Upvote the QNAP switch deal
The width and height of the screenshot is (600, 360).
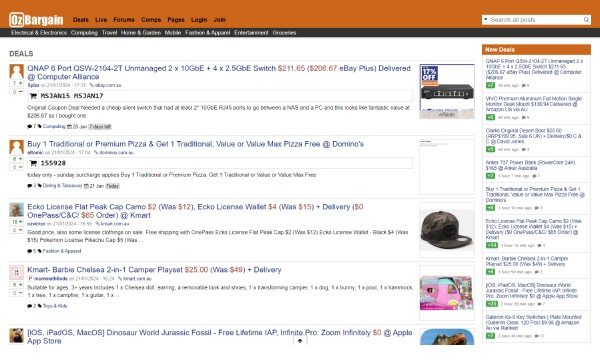click(20, 83)
